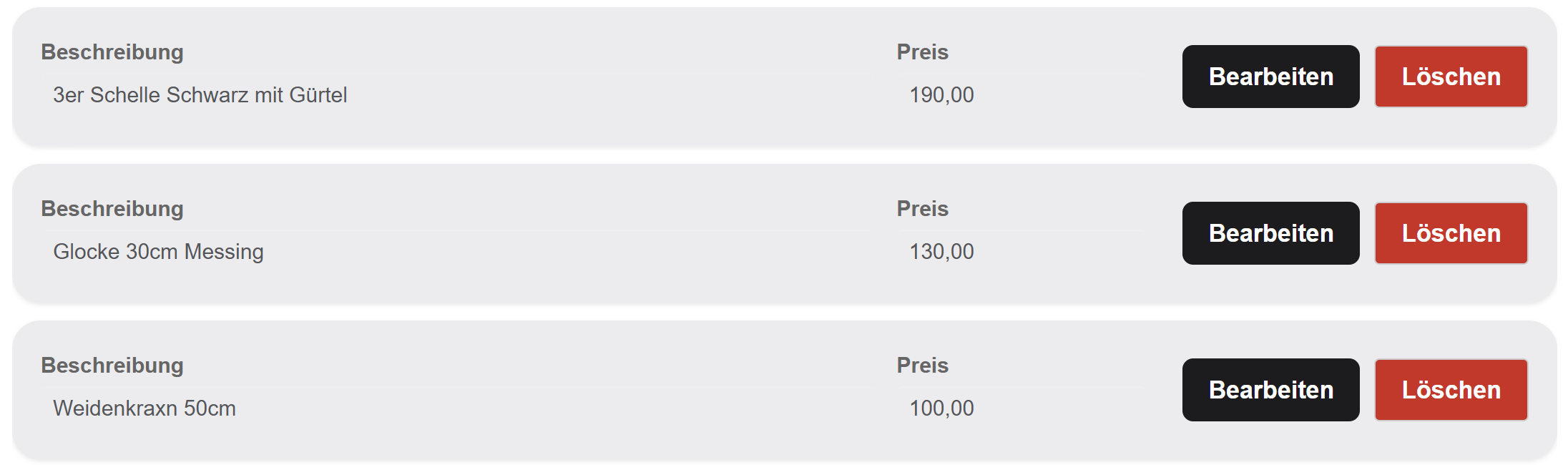Viewport: 1568px width, 465px height.
Task: Click the Preis label above 130,00
Action: [x=922, y=209]
